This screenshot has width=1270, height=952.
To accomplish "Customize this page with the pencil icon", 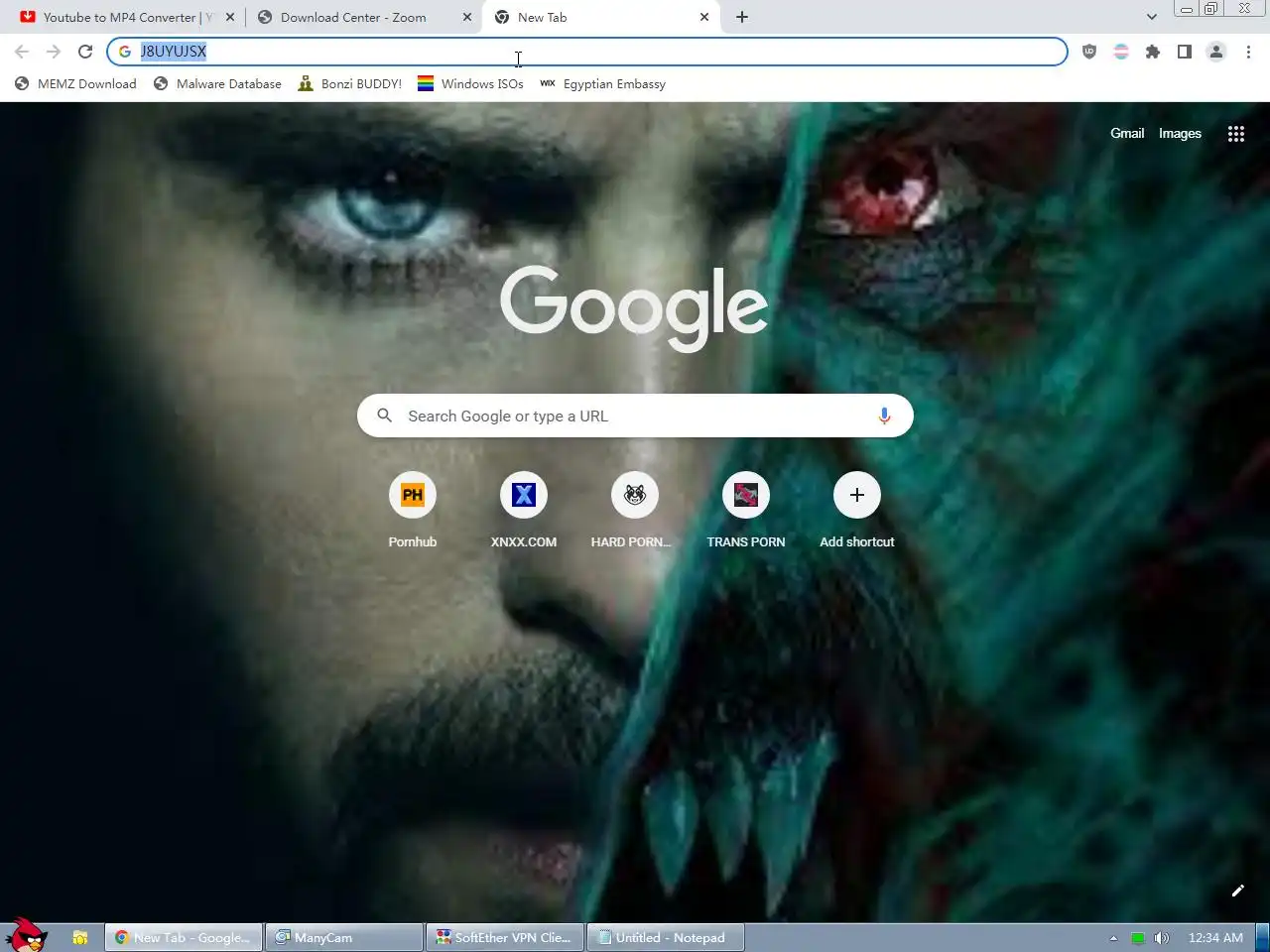I will 1238,891.
